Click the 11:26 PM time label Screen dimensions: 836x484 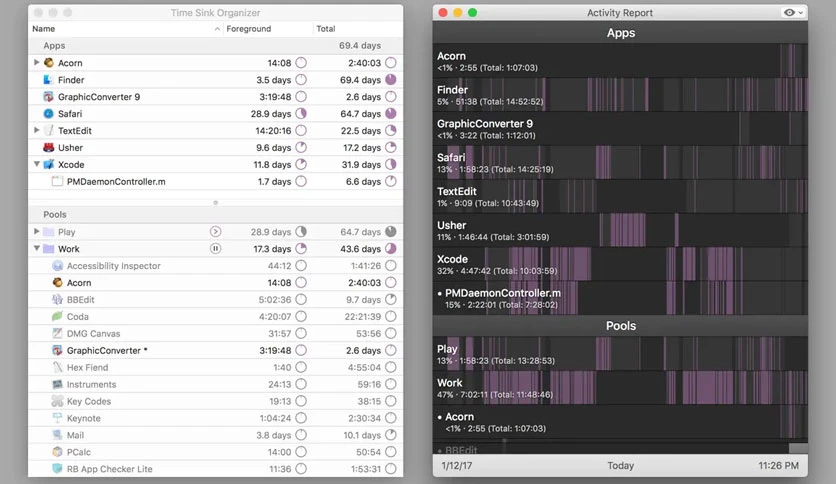778,465
